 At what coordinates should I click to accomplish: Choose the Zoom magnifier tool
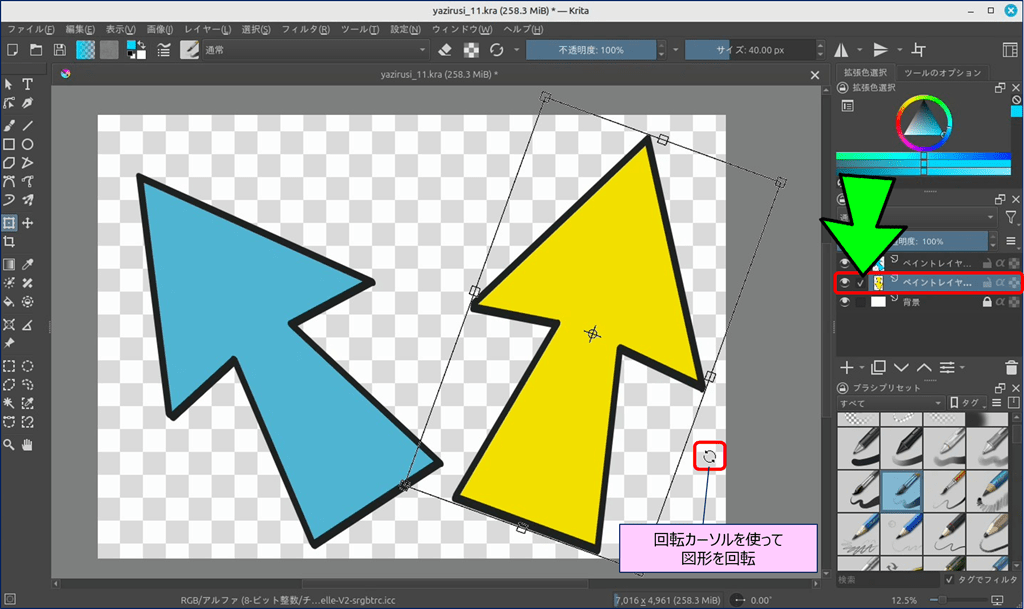pyautogui.click(x=9, y=443)
